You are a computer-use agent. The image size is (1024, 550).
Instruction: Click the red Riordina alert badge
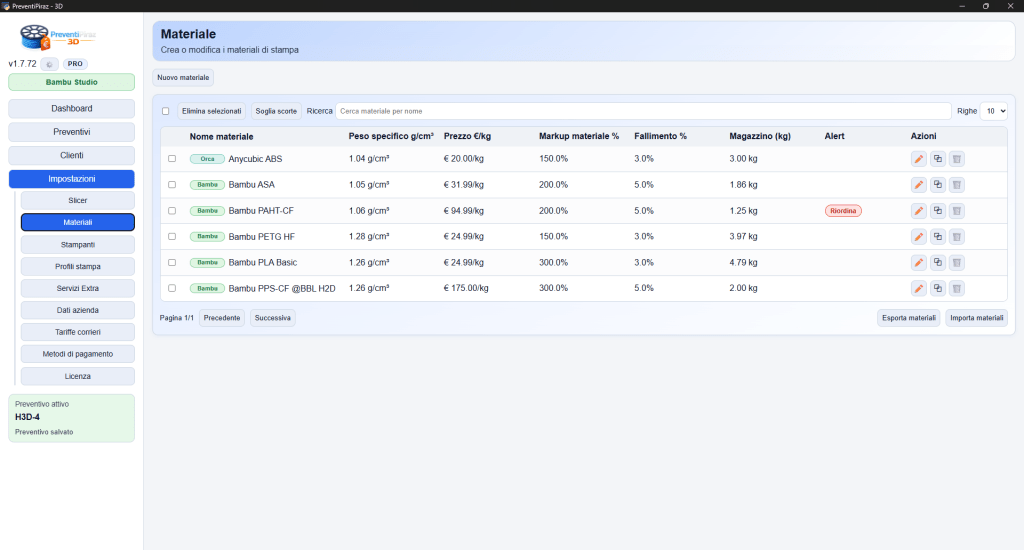pos(843,211)
